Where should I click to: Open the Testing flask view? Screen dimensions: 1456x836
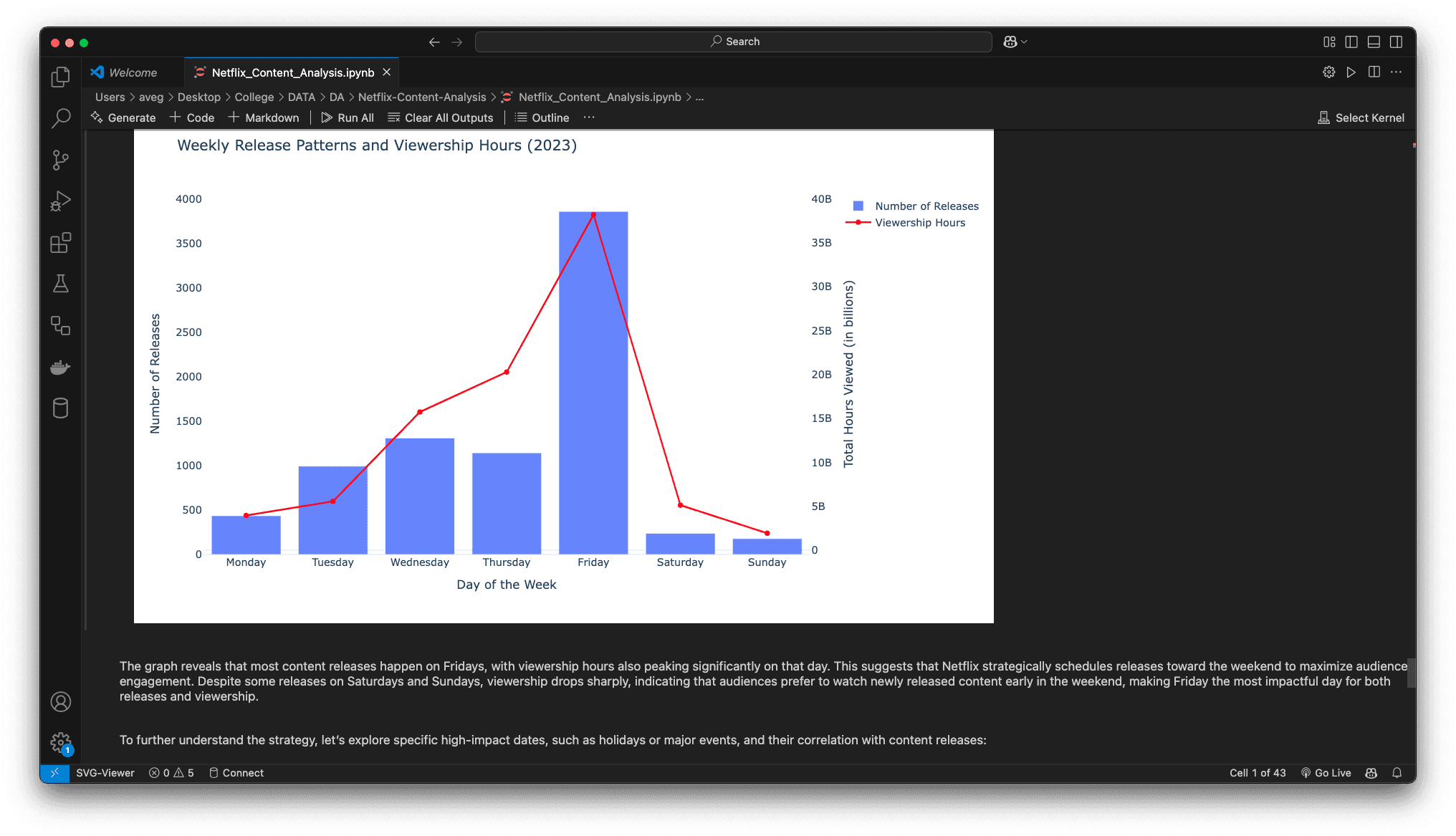(x=61, y=284)
